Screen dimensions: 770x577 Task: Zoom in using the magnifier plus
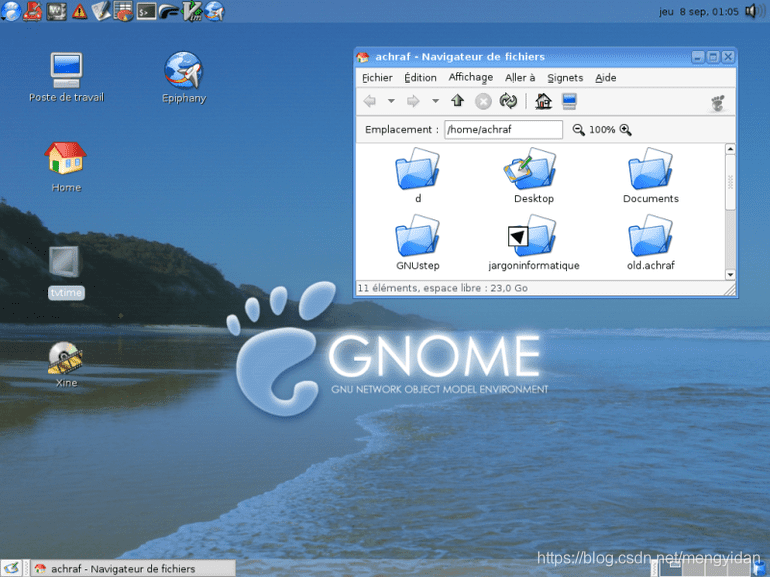tap(625, 130)
